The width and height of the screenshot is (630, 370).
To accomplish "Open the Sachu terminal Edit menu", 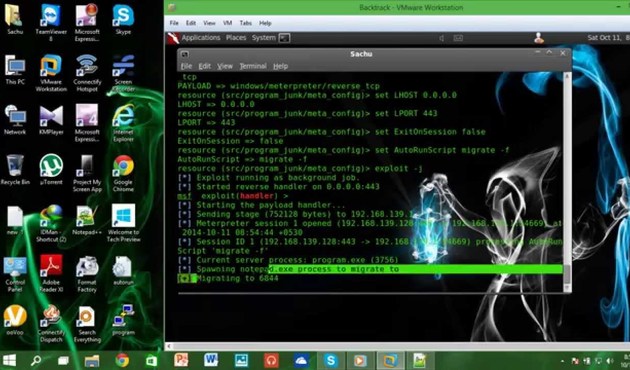I will 205,66.
